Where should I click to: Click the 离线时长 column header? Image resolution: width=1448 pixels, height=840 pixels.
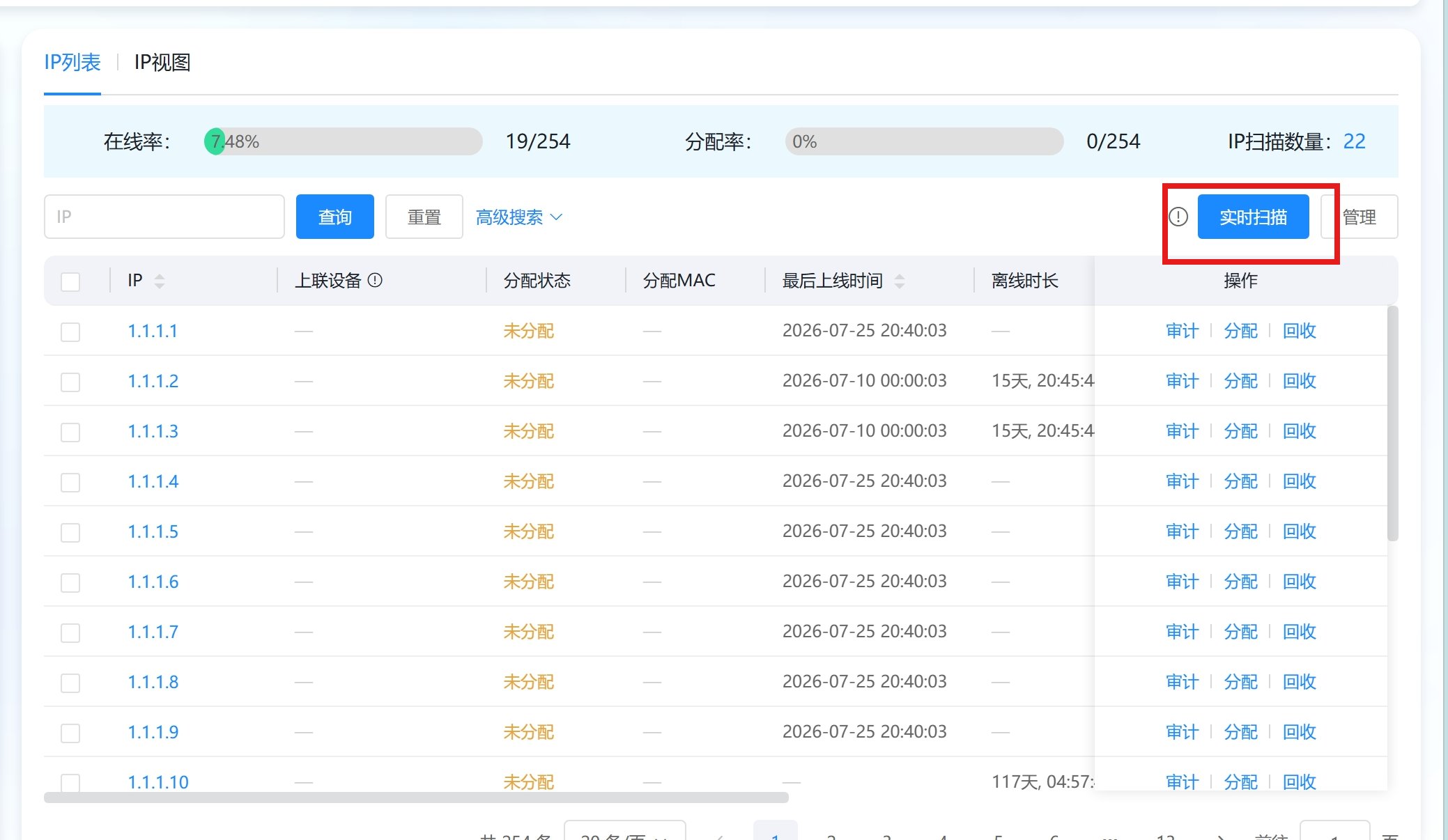[1025, 281]
